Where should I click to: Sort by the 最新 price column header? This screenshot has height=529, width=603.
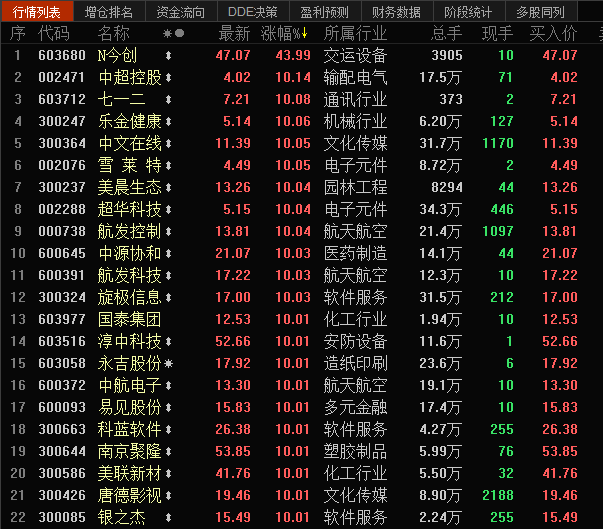(234, 33)
